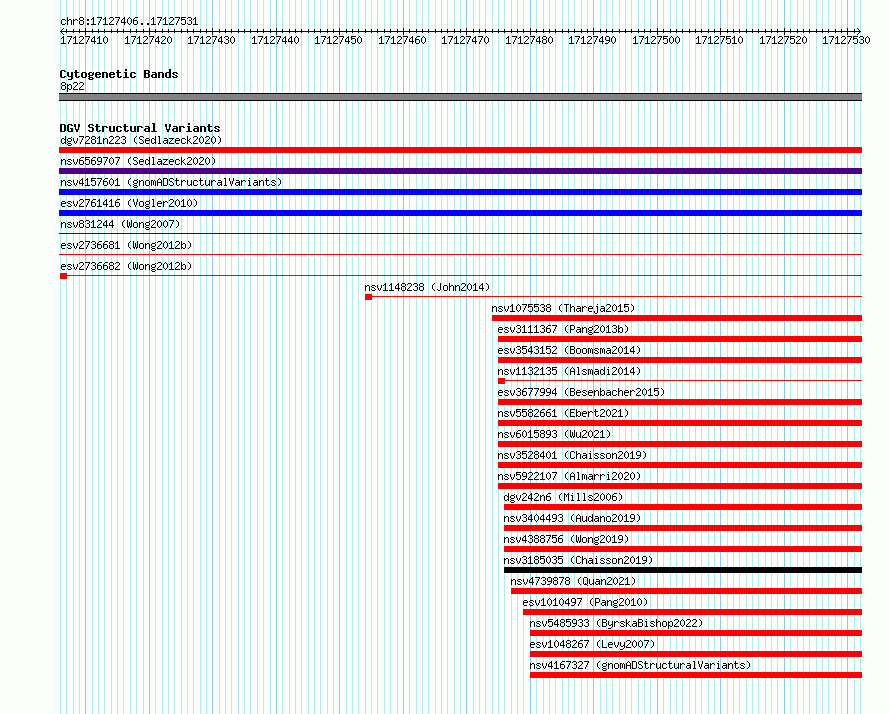Click the chr8:17127406..17127531 region label
890x714 pixels.
coord(129,22)
